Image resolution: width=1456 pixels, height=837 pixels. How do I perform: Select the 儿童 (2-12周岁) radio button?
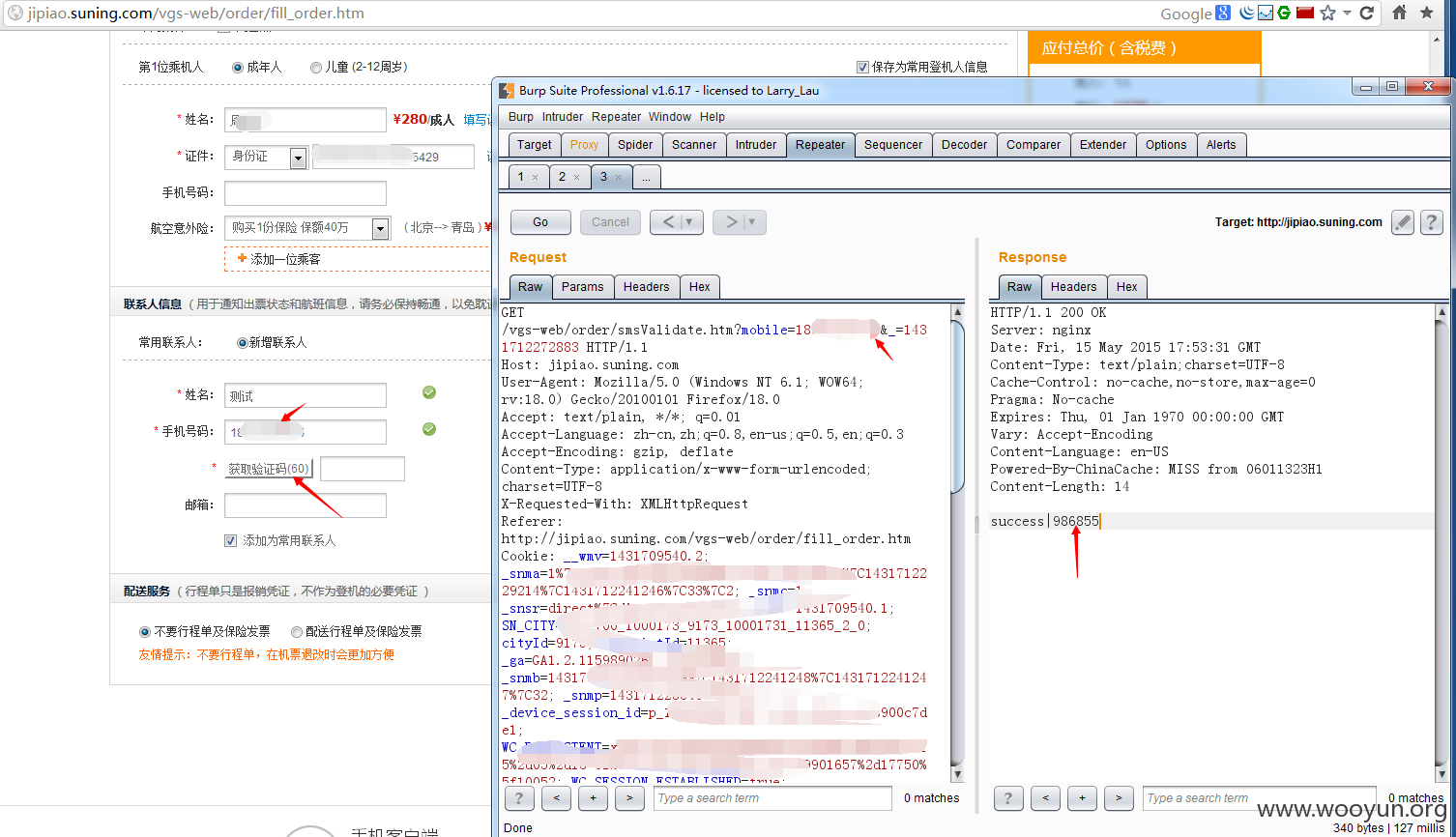pyautogui.click(x=316, y=68)
